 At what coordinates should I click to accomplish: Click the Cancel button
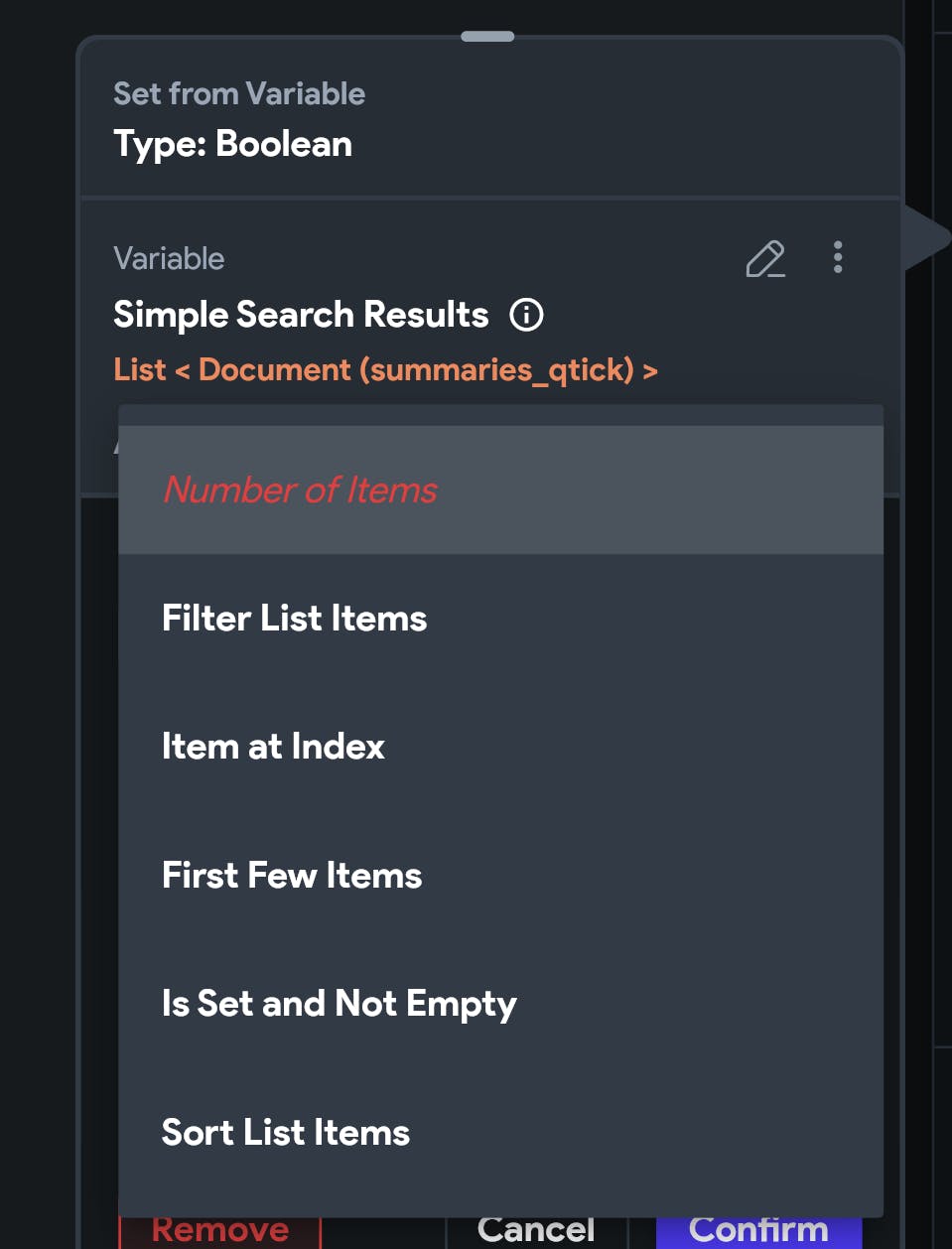coord(536,1230)
